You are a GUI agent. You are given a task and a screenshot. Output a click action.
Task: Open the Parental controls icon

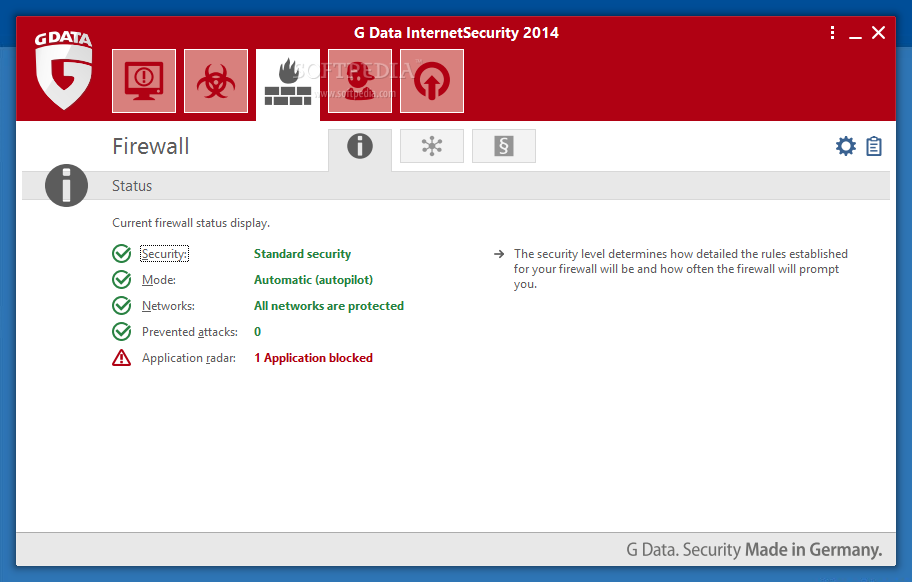coord(360,81)
